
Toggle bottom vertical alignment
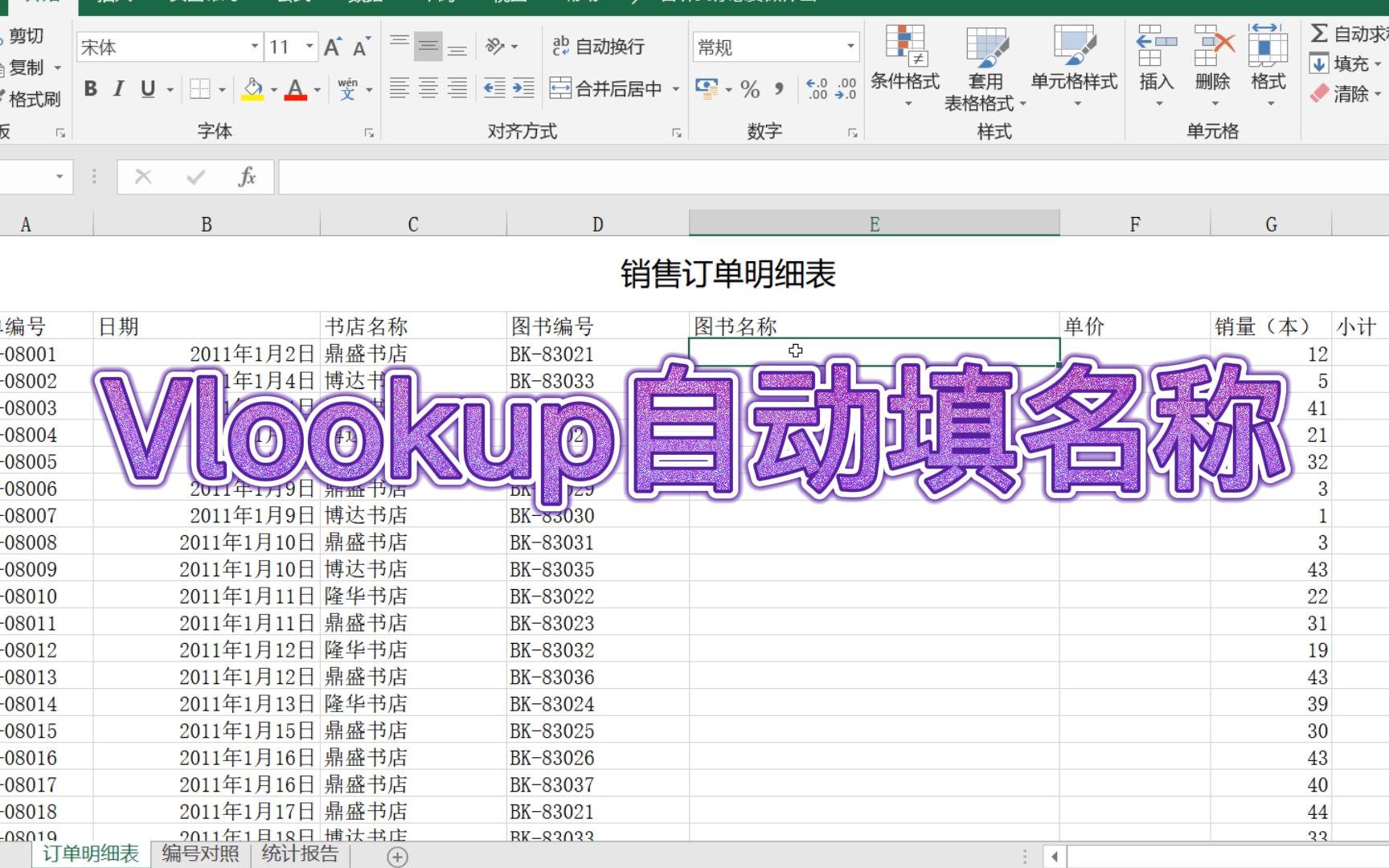tap(457, 47)
